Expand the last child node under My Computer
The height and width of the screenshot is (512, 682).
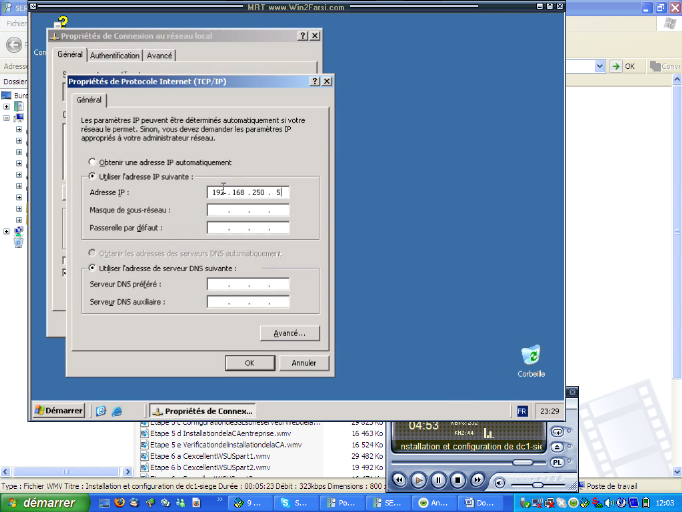(x=19, y=220)
